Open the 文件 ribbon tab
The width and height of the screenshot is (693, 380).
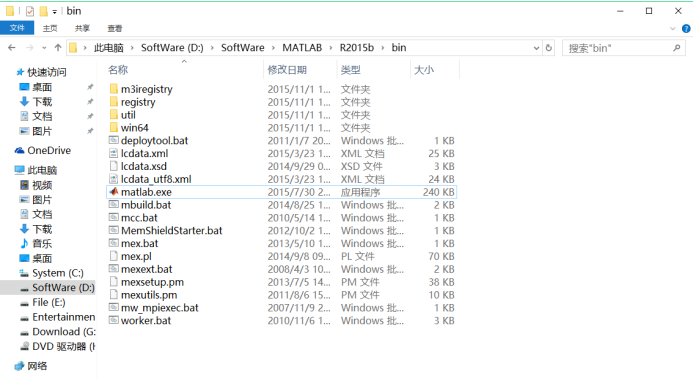[17, 28]
